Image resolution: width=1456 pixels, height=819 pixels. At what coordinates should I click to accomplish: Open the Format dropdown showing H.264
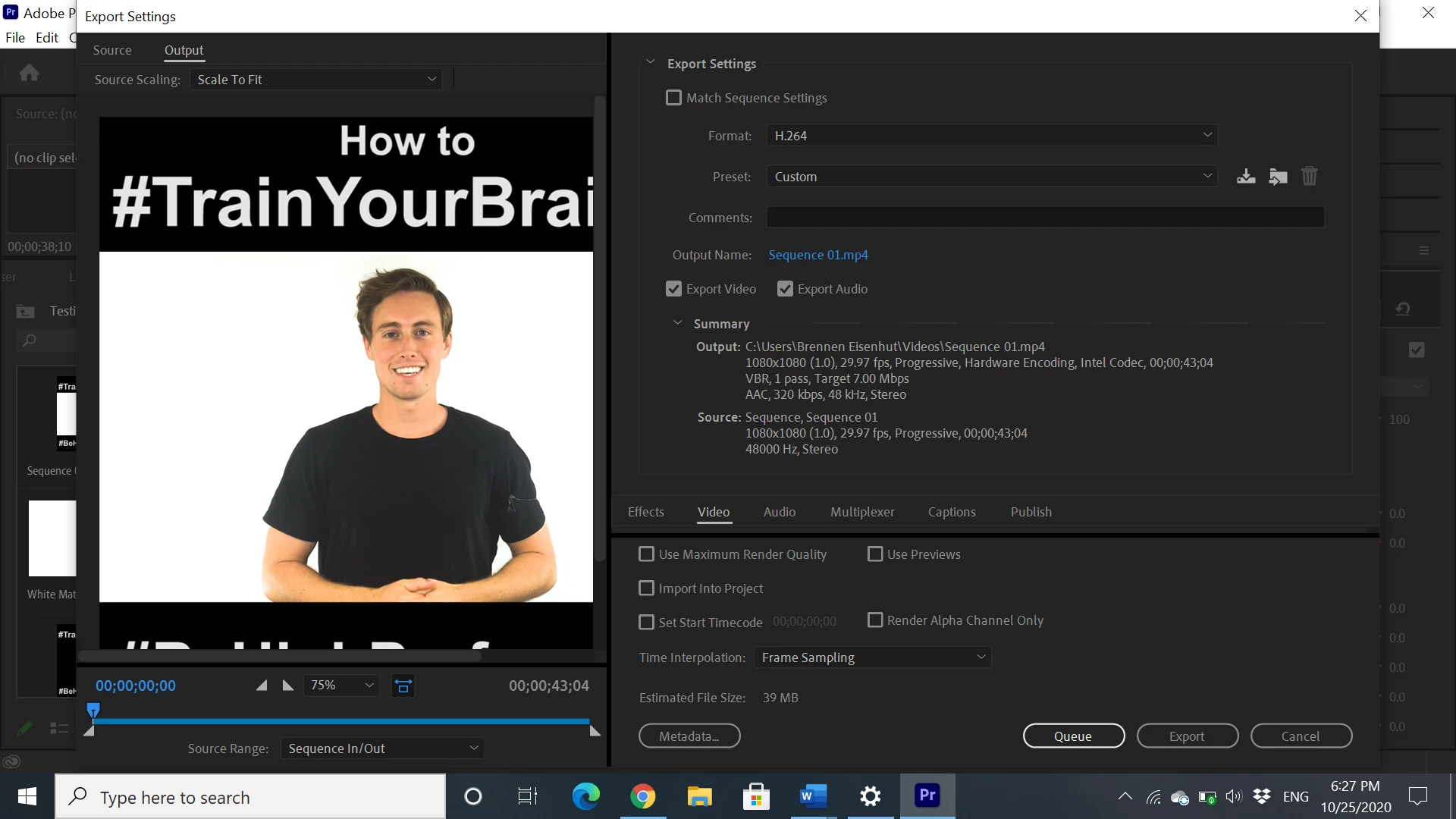[991, 136]
